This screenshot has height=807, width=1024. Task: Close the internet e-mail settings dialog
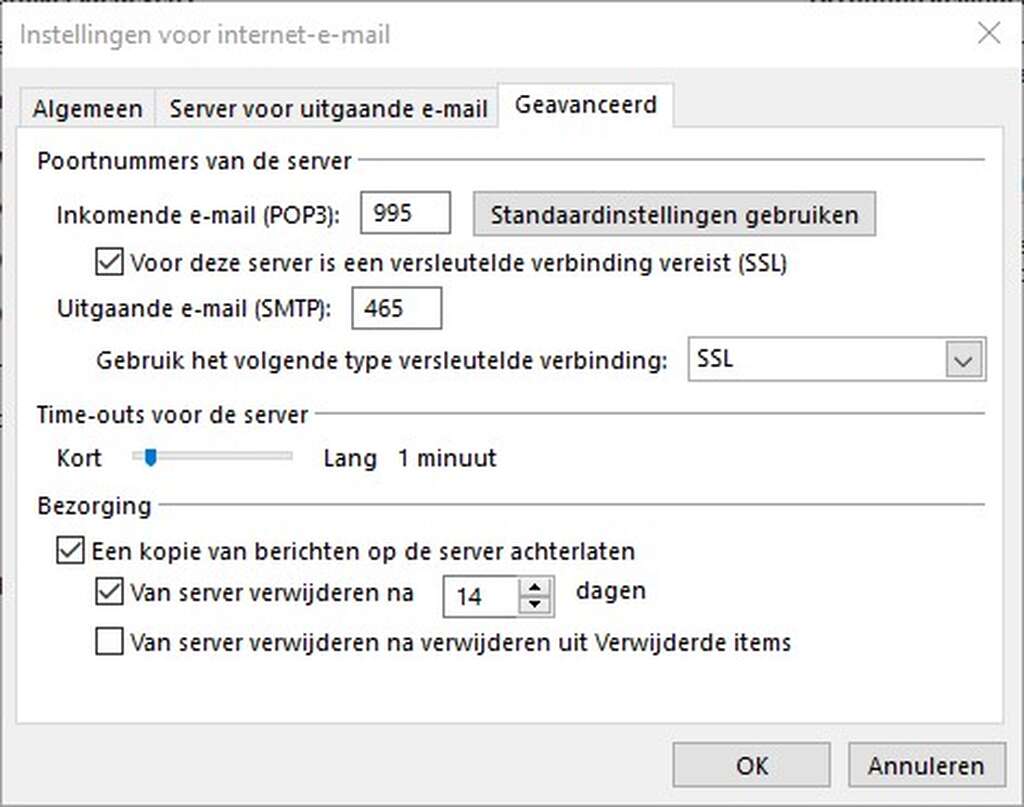point(988,34)
